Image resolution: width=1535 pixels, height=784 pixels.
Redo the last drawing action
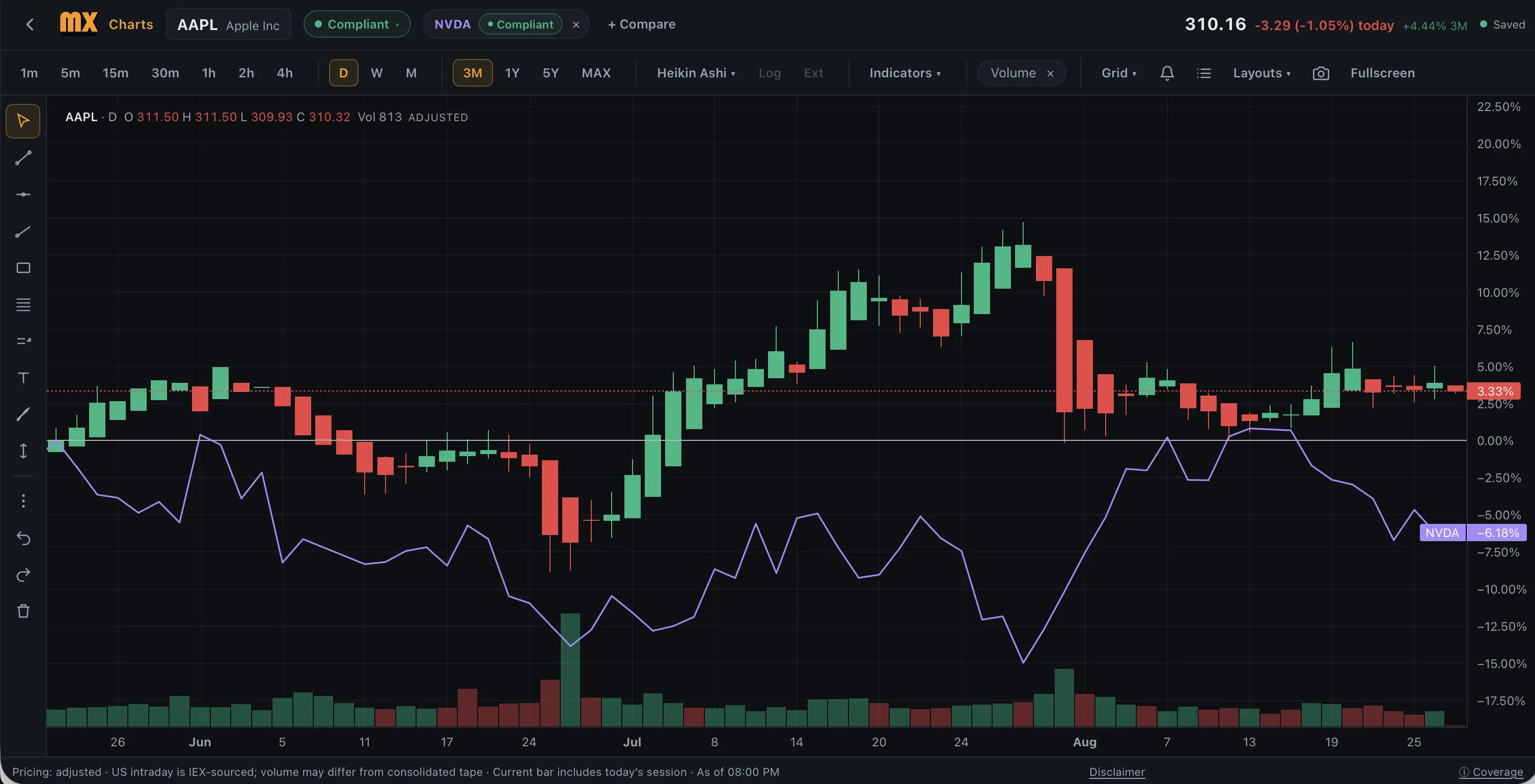pyautogui.click(x=23, y=575)
